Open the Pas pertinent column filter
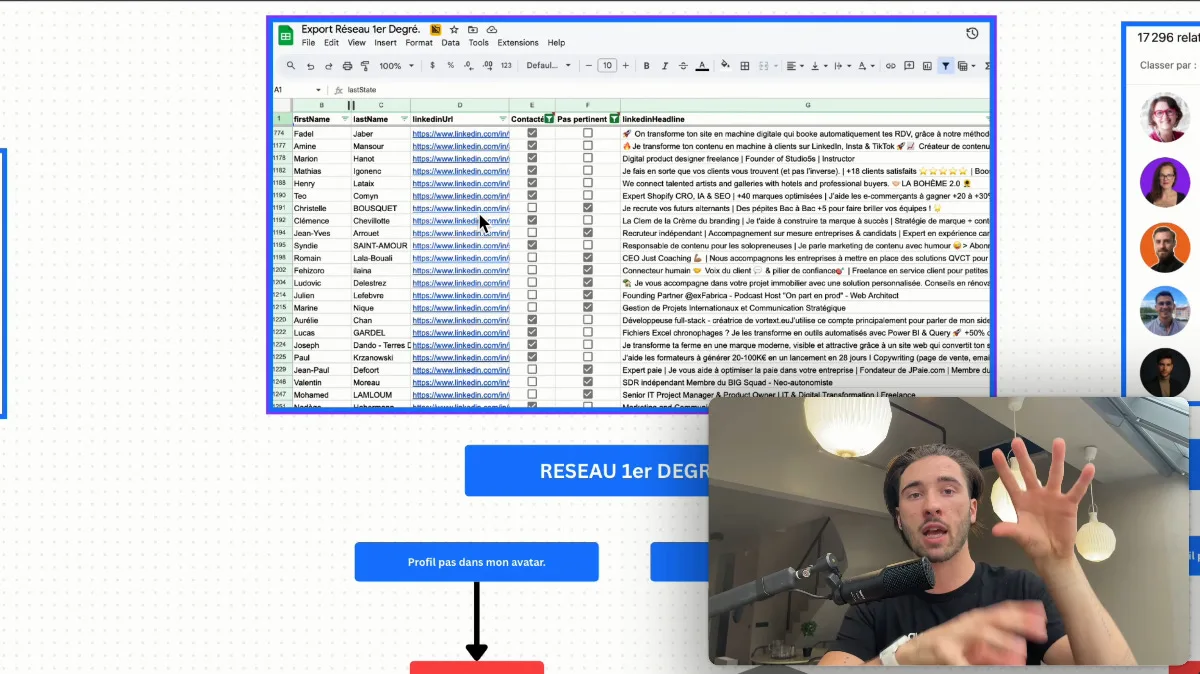This screenshot has height=674, width=1200. click(614, 119)
